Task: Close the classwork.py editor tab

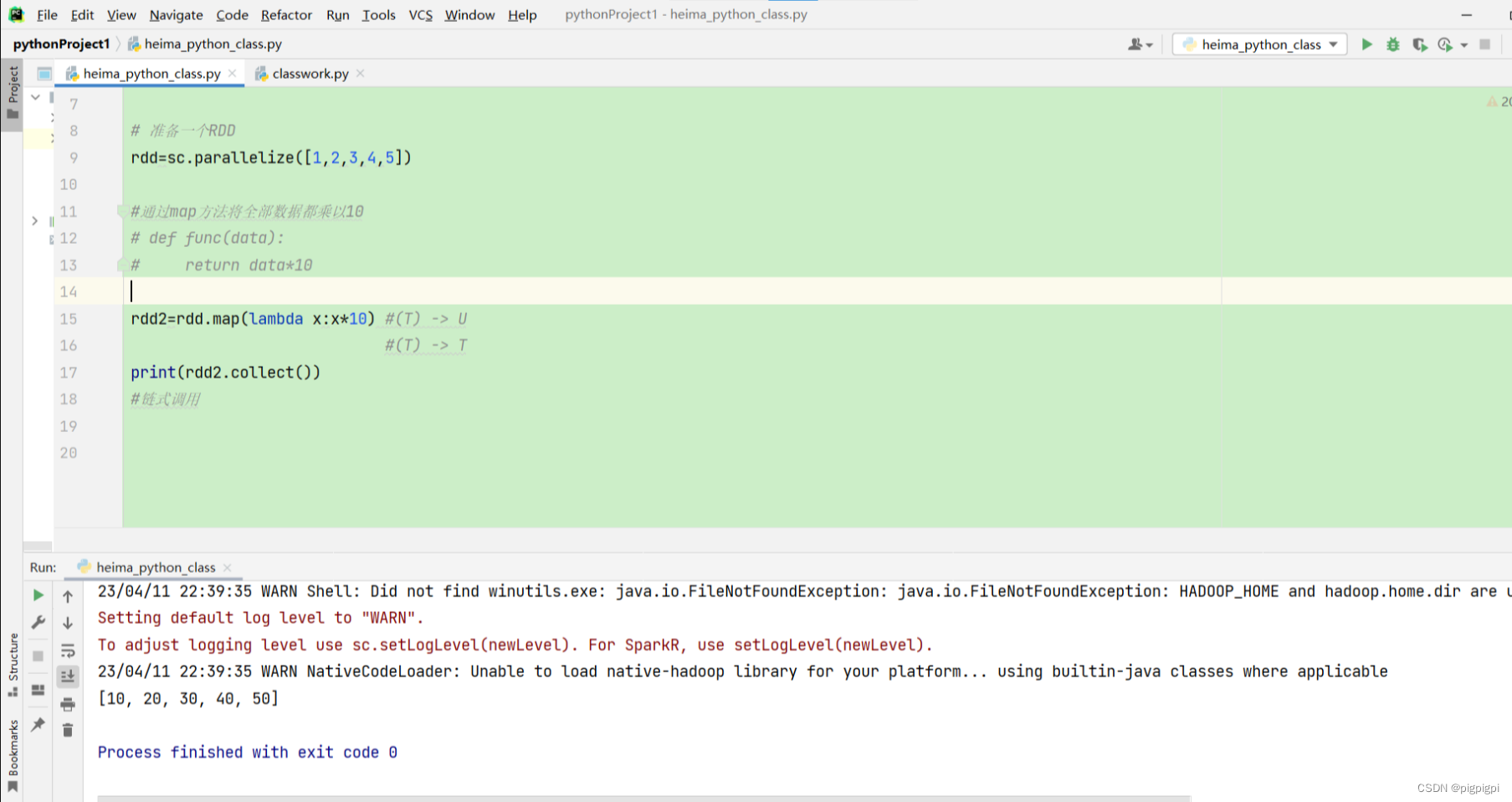Action: 361,74
